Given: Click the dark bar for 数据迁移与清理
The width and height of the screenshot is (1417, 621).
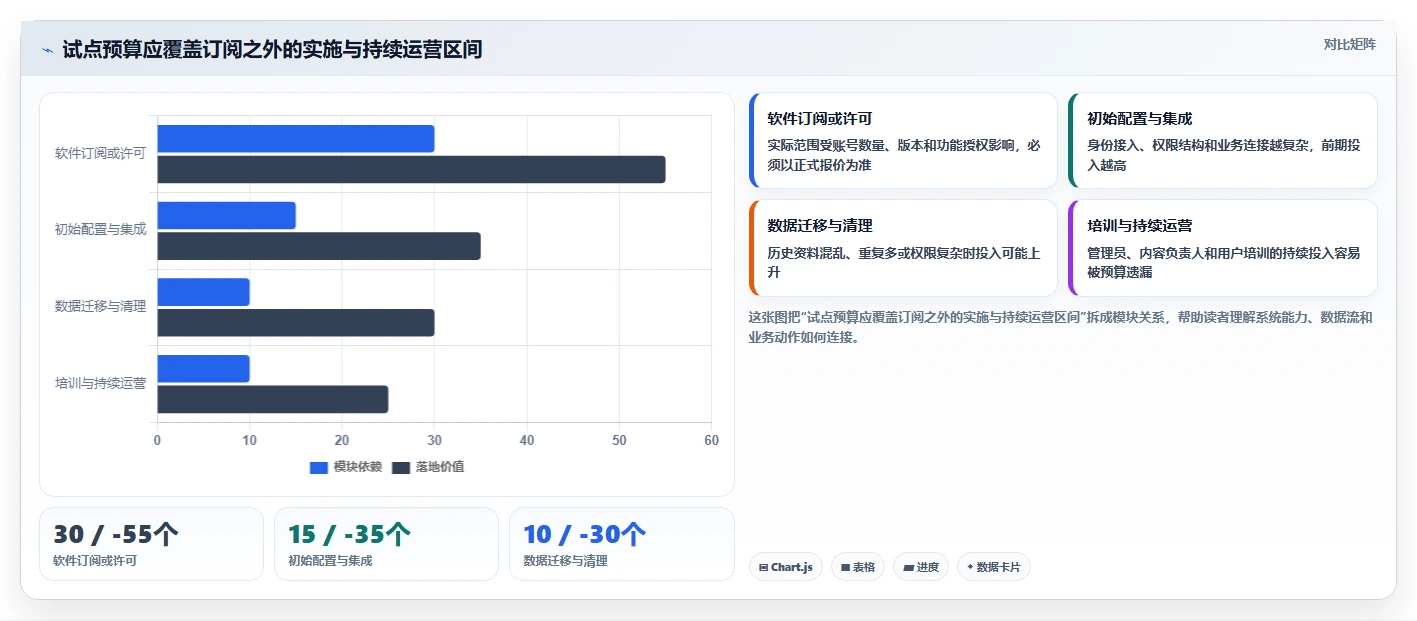Looking at the screenshot, I should [x=296, y=323].
